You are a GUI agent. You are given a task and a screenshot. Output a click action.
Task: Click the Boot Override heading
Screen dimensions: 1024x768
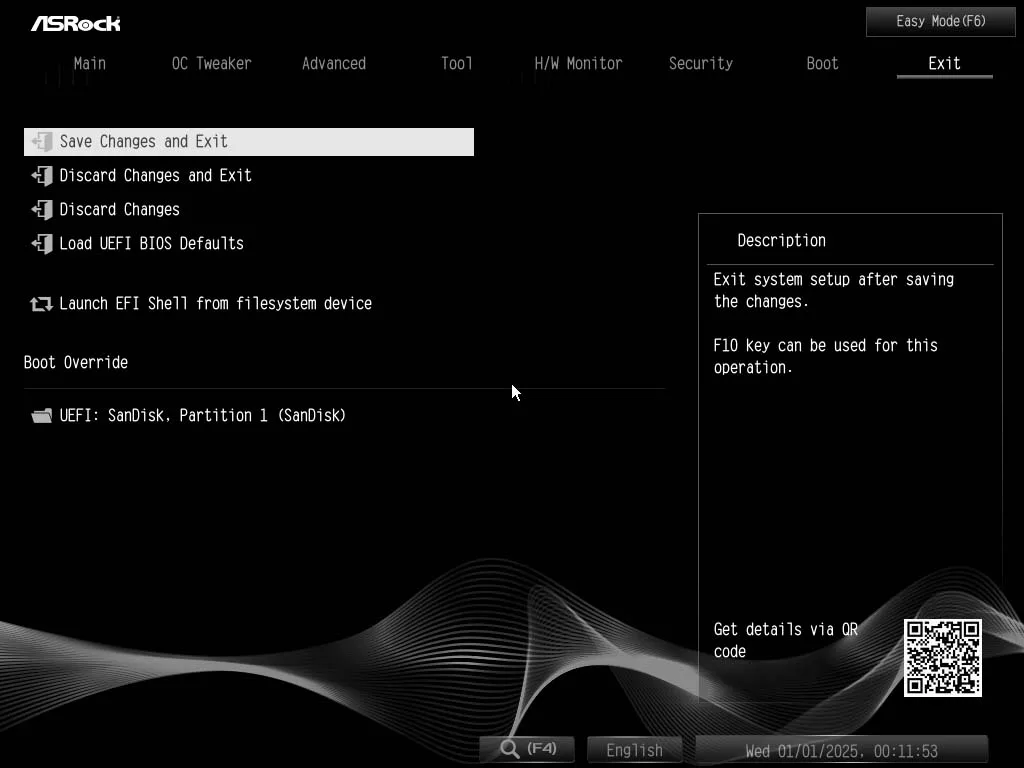pyautogui.click(x=76, y=362)
